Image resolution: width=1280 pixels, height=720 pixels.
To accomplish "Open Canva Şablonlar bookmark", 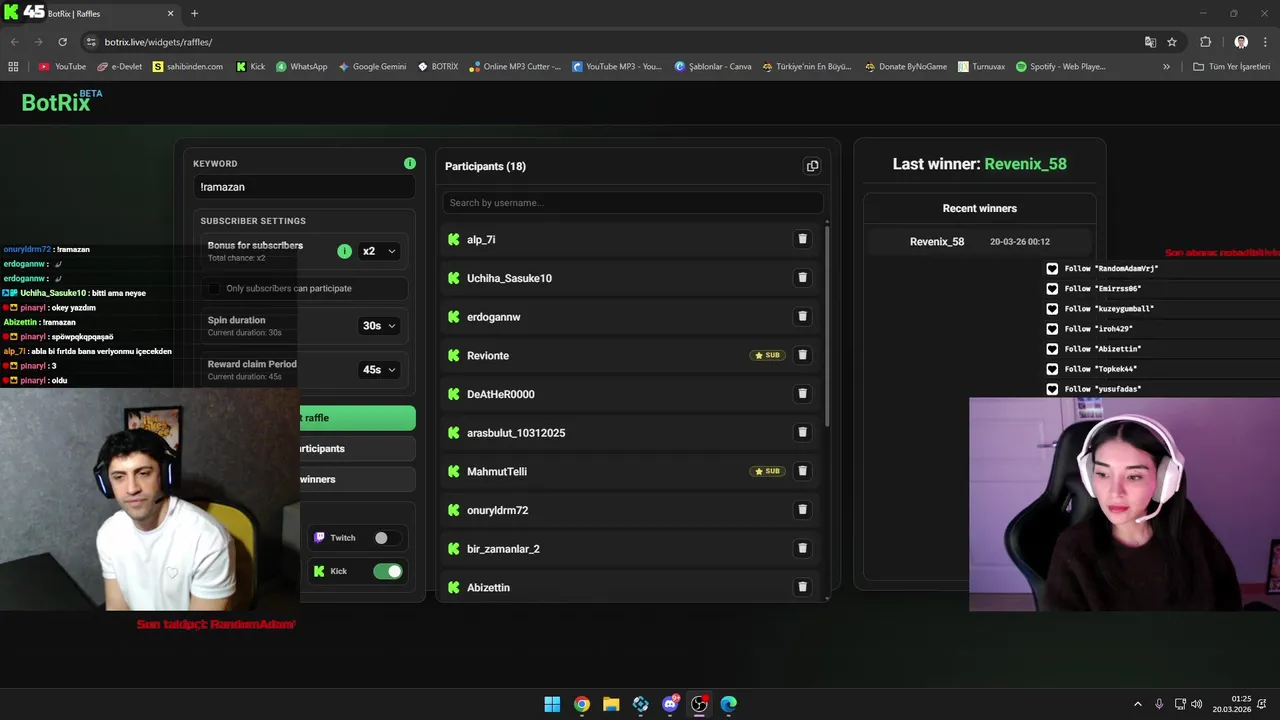I will tap(713, 67).
